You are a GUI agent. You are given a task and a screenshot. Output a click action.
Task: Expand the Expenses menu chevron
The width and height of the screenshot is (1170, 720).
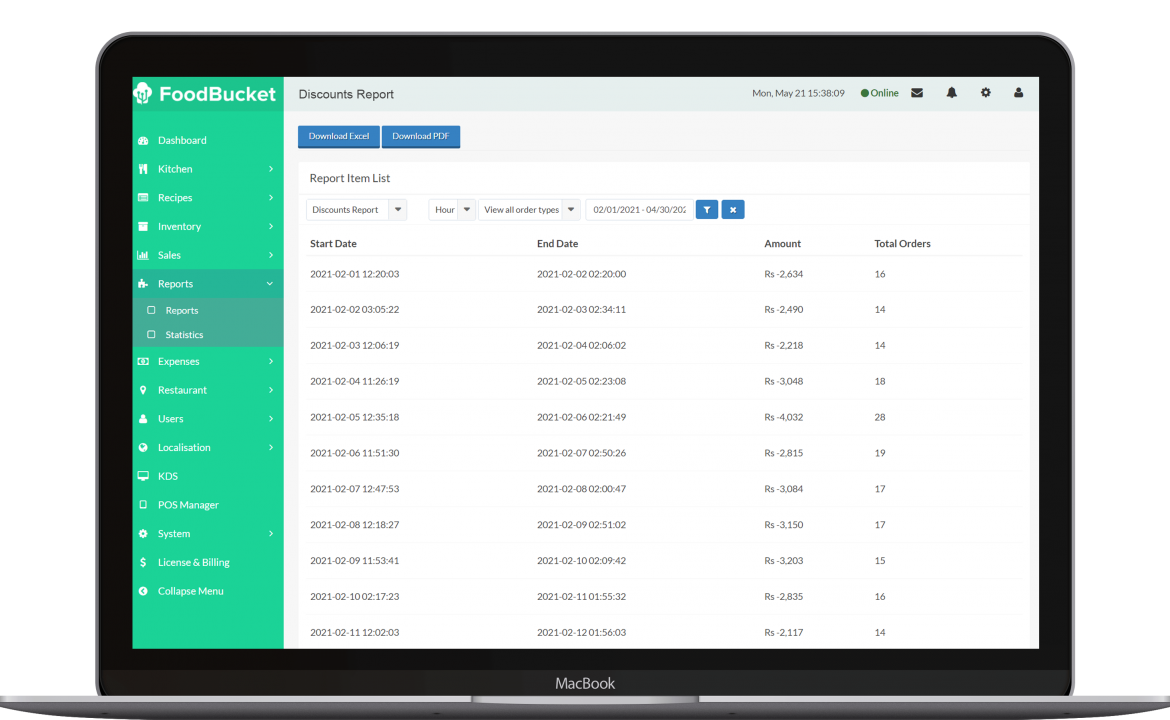[271, 362]
